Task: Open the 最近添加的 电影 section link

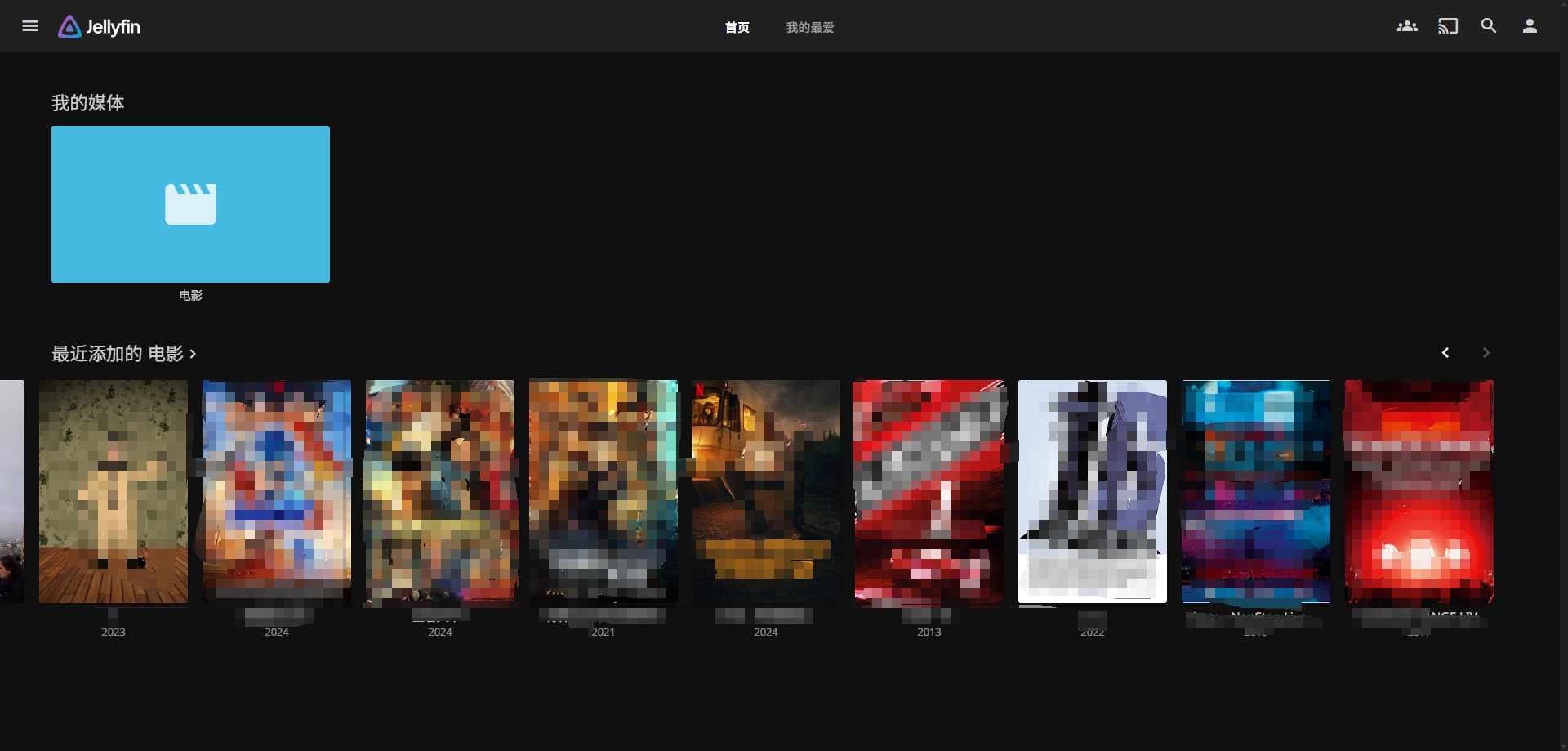Action: click(x=118, y=354)
